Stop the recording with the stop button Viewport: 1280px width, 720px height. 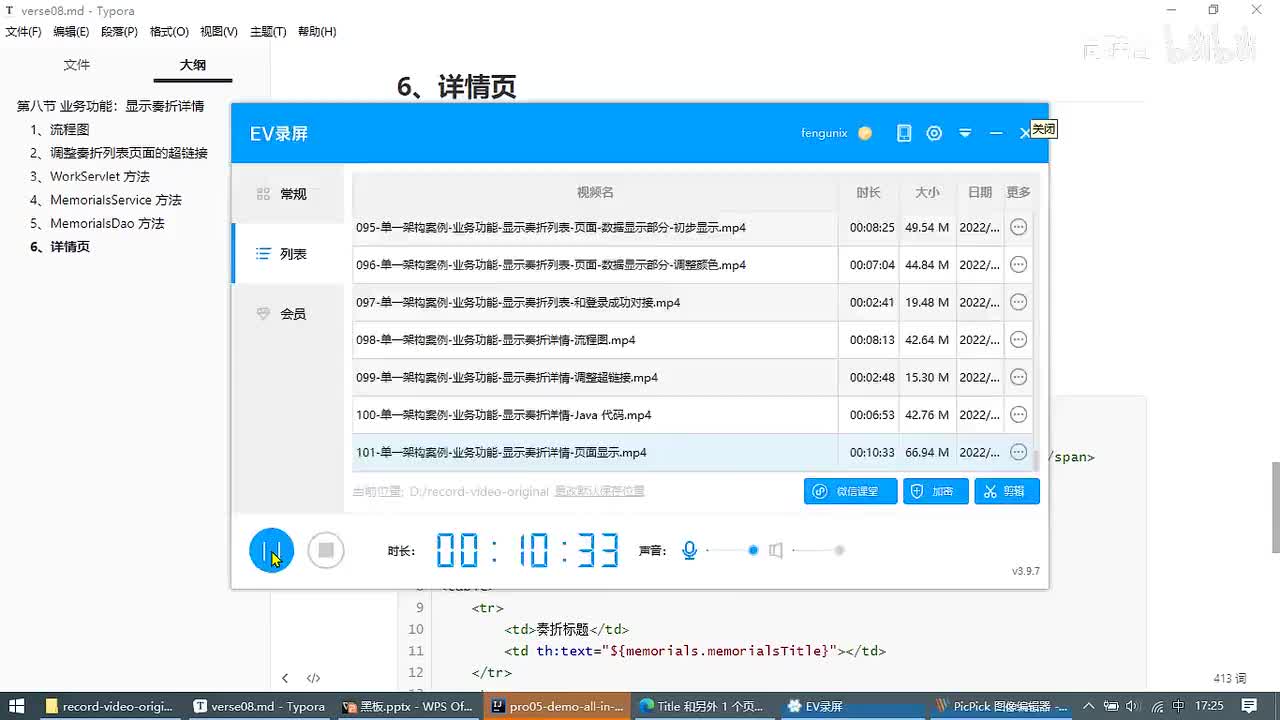click(326, 550)
